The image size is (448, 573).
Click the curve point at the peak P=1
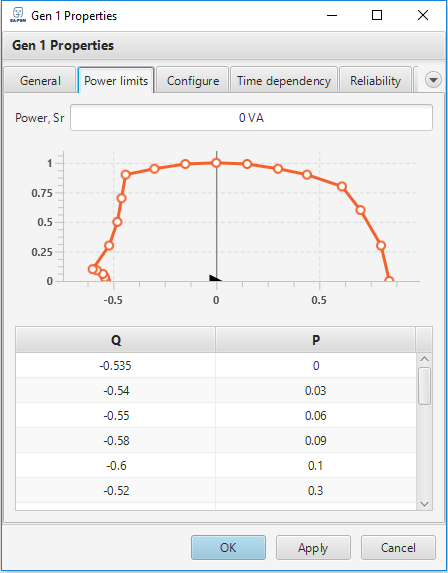tap(216, 163)
